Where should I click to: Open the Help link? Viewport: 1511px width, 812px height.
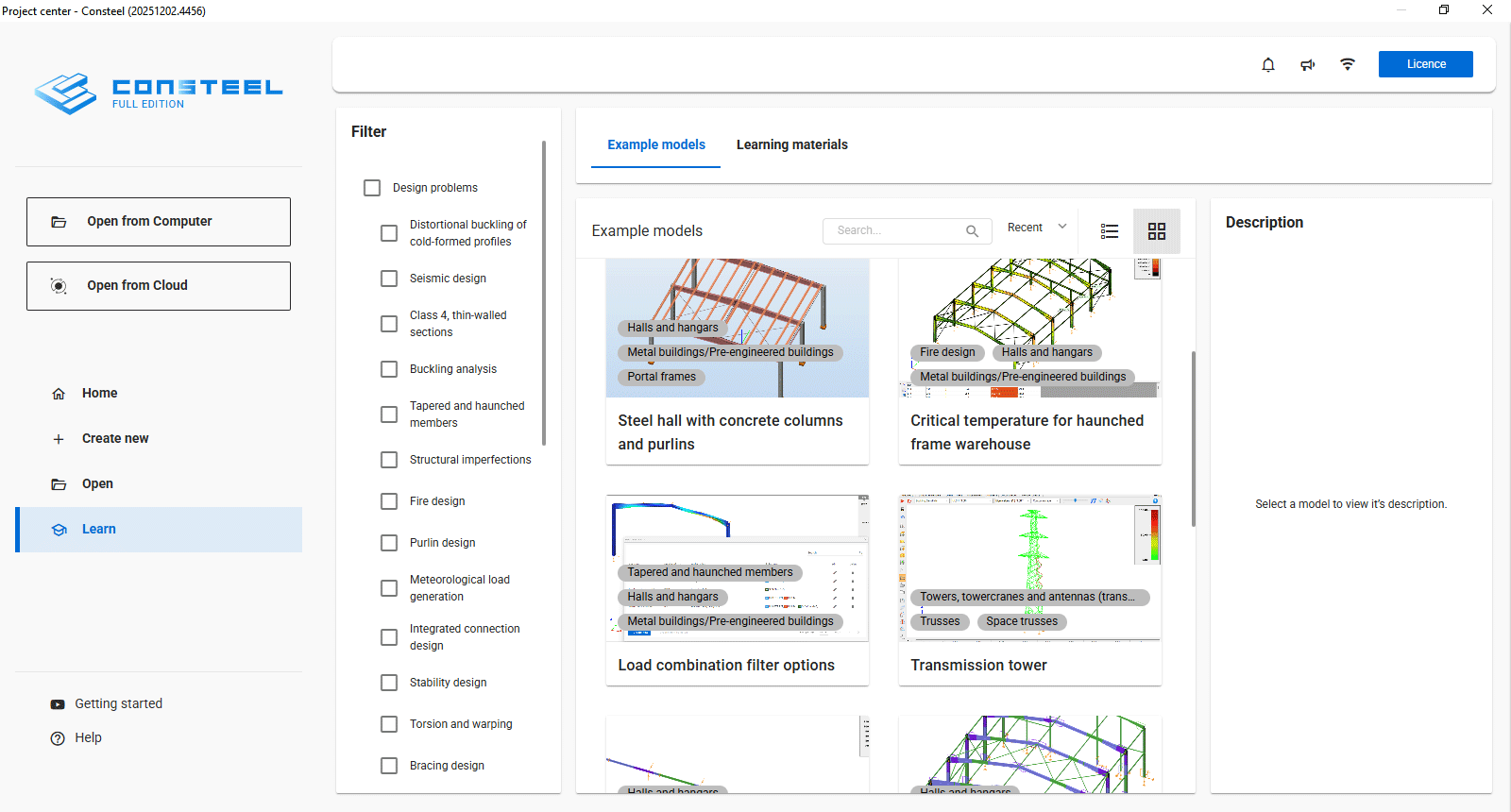[x=88, y=738]
